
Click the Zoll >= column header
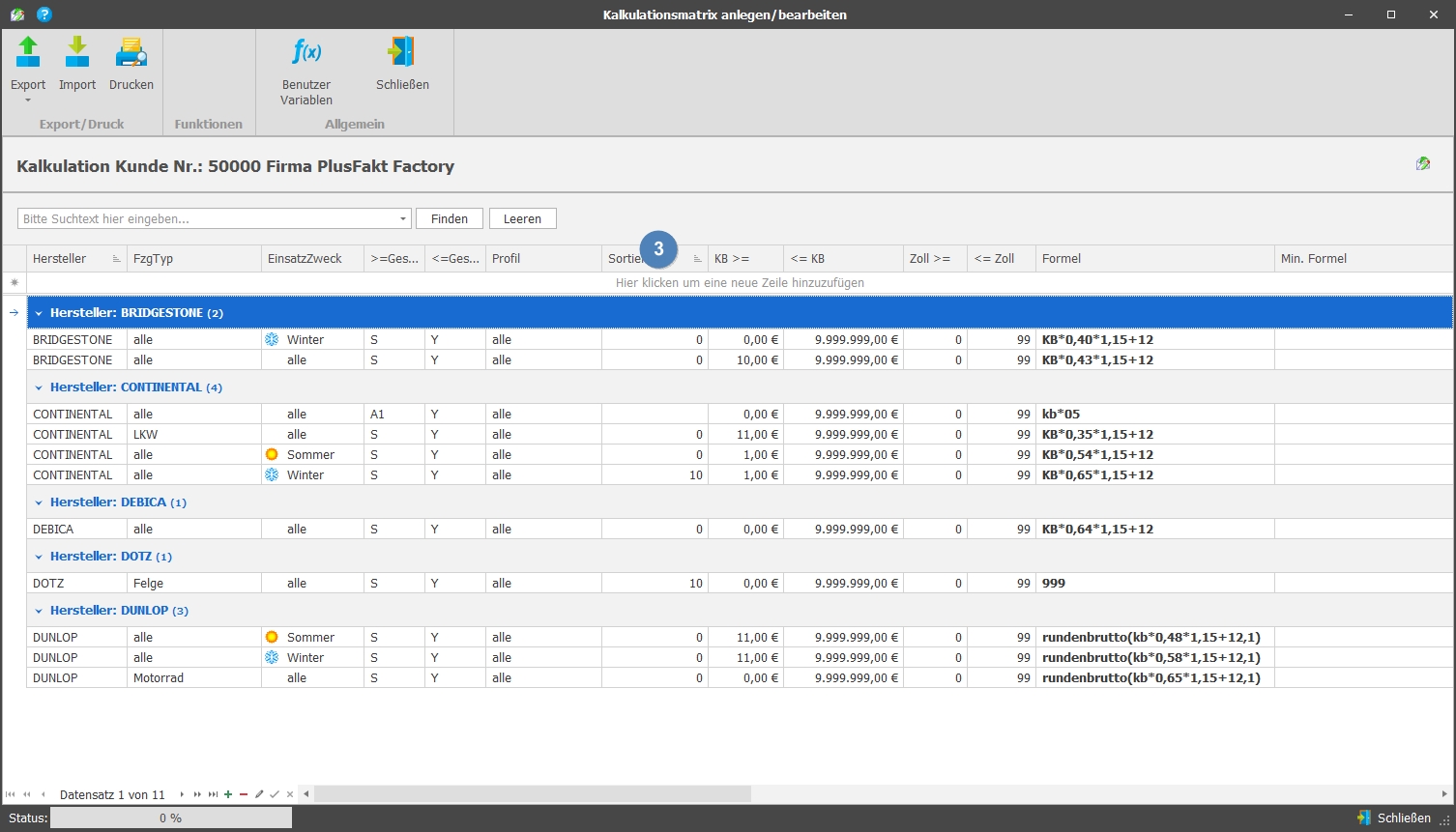[935, 258]
